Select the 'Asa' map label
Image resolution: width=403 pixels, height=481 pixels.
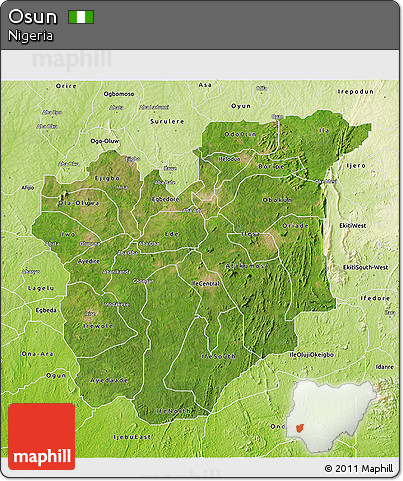click(x=205, y=85)
